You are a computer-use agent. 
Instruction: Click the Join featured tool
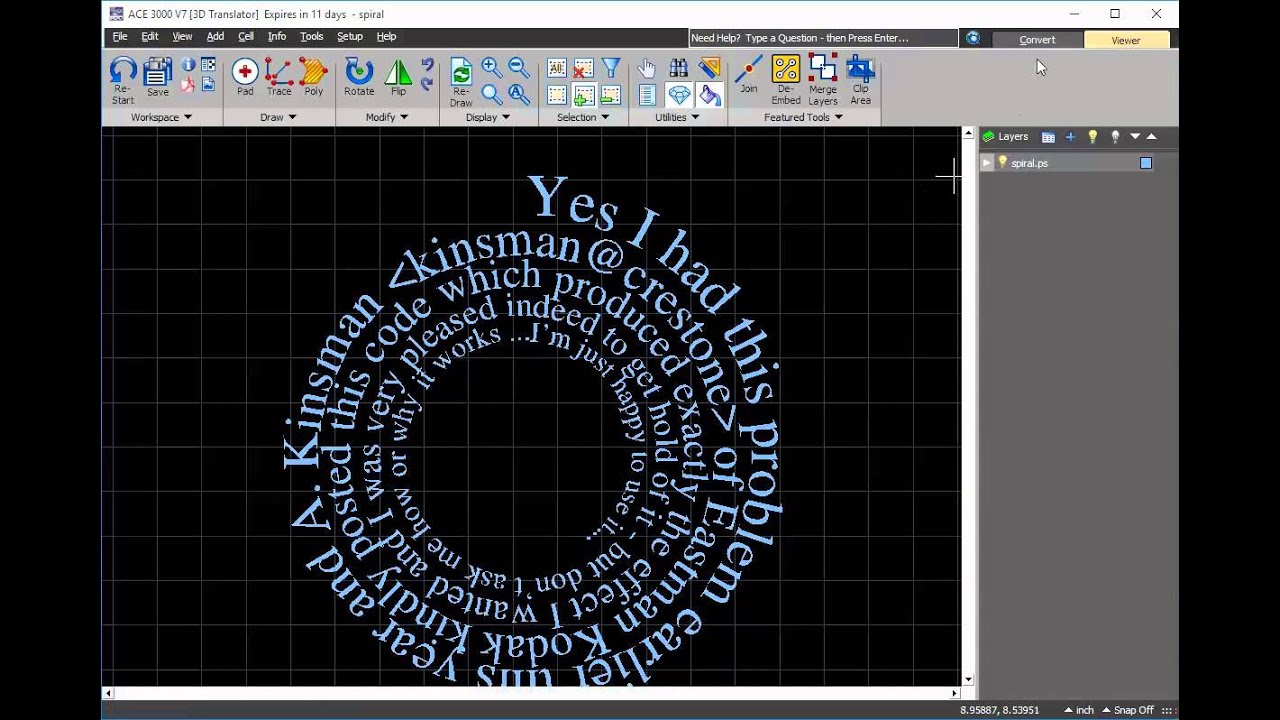click(748, 75)
